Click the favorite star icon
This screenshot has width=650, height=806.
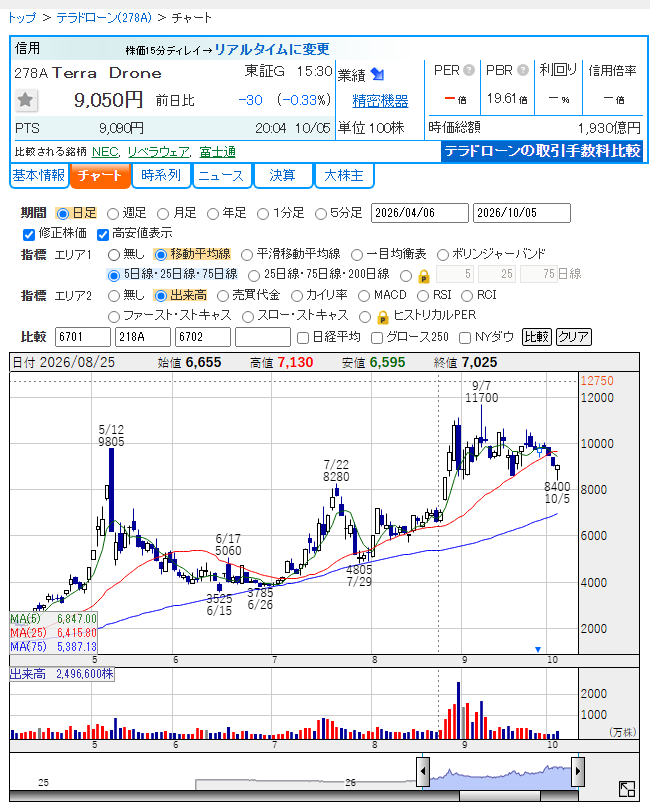[x=25, y=100]
